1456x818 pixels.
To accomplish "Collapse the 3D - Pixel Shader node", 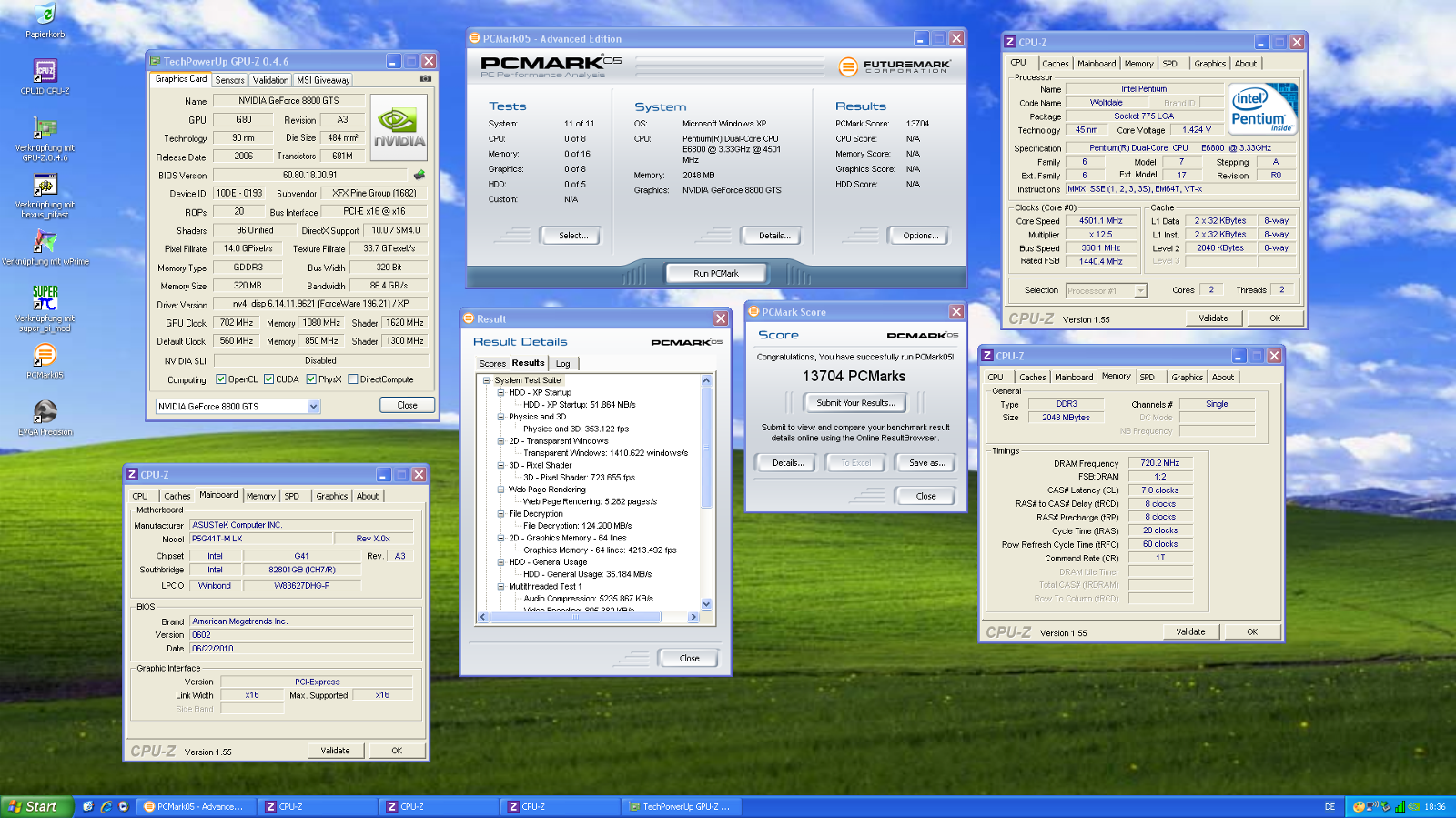I will pos(500,465).
